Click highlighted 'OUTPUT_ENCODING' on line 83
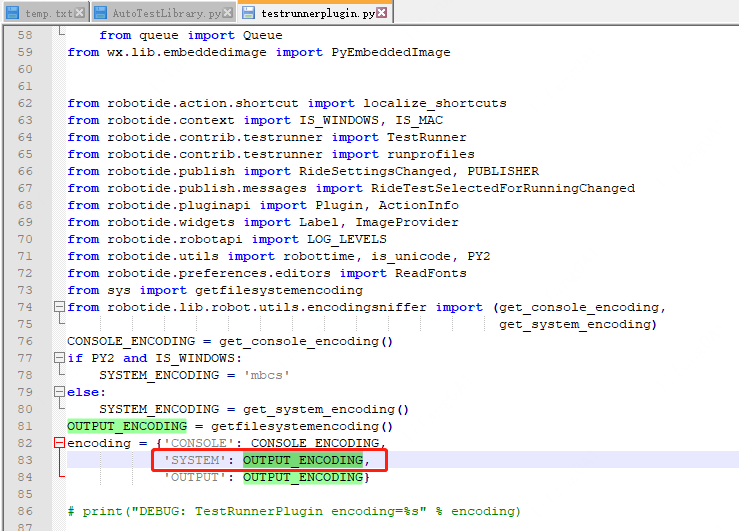Screen dimensions: 739x531 point(303,460)
